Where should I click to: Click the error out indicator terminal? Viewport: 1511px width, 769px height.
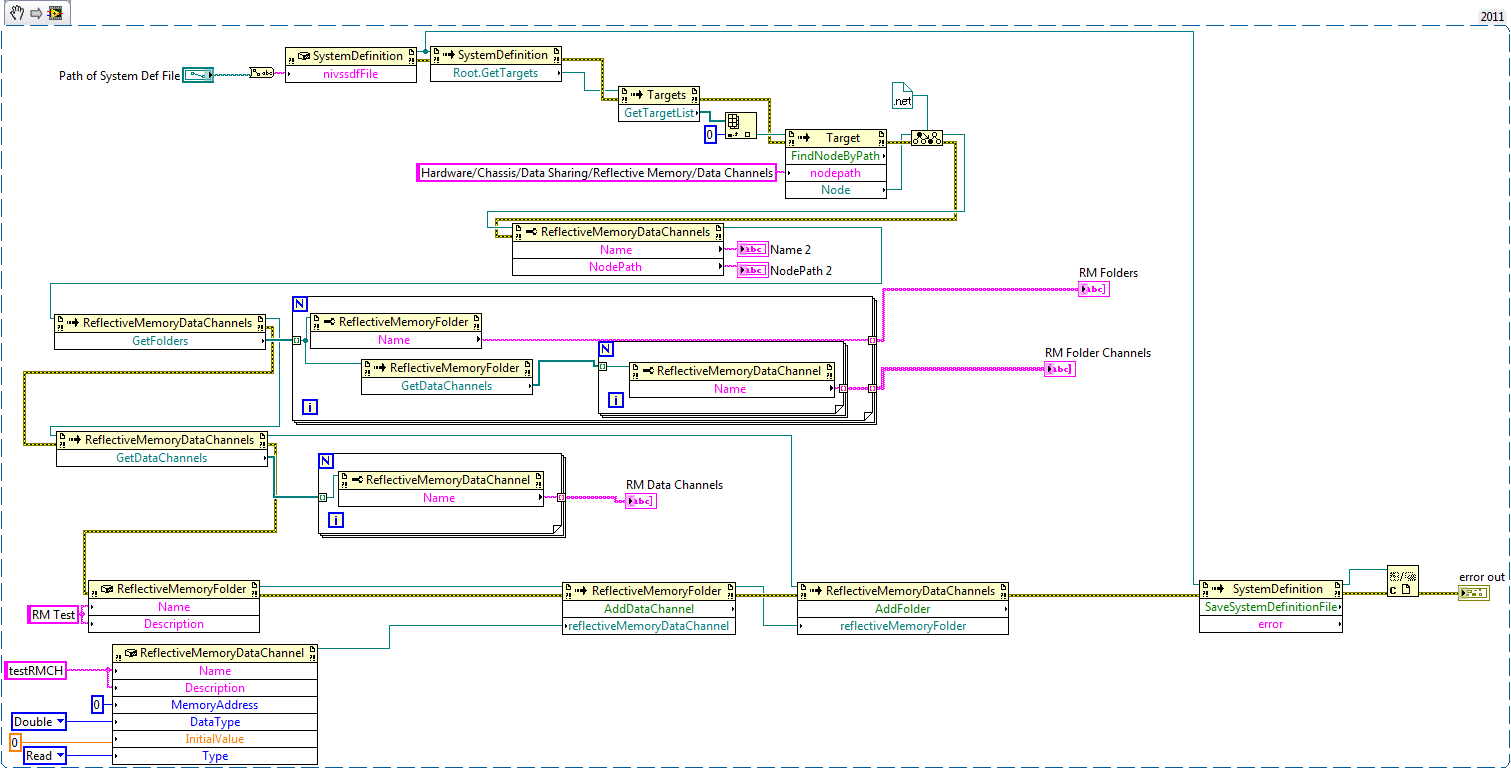1473,593
